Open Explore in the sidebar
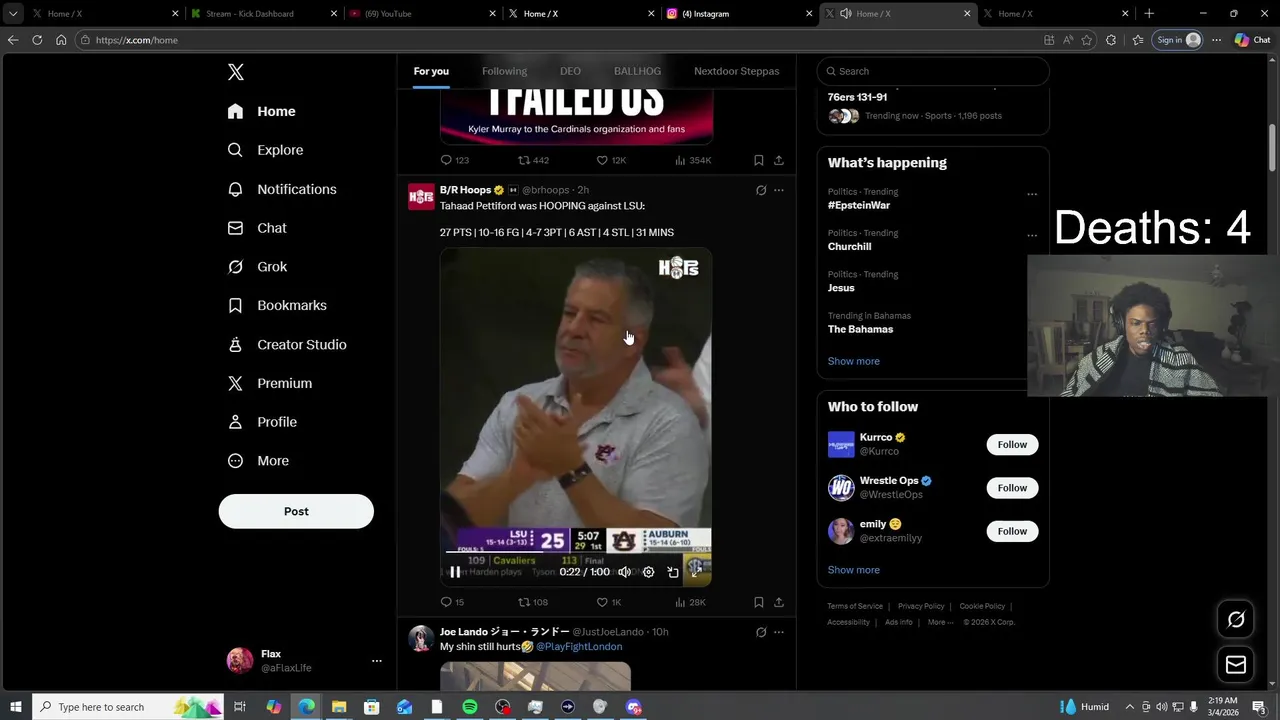The width and height of the screenshot is (1280, 720). coord(266,150)
